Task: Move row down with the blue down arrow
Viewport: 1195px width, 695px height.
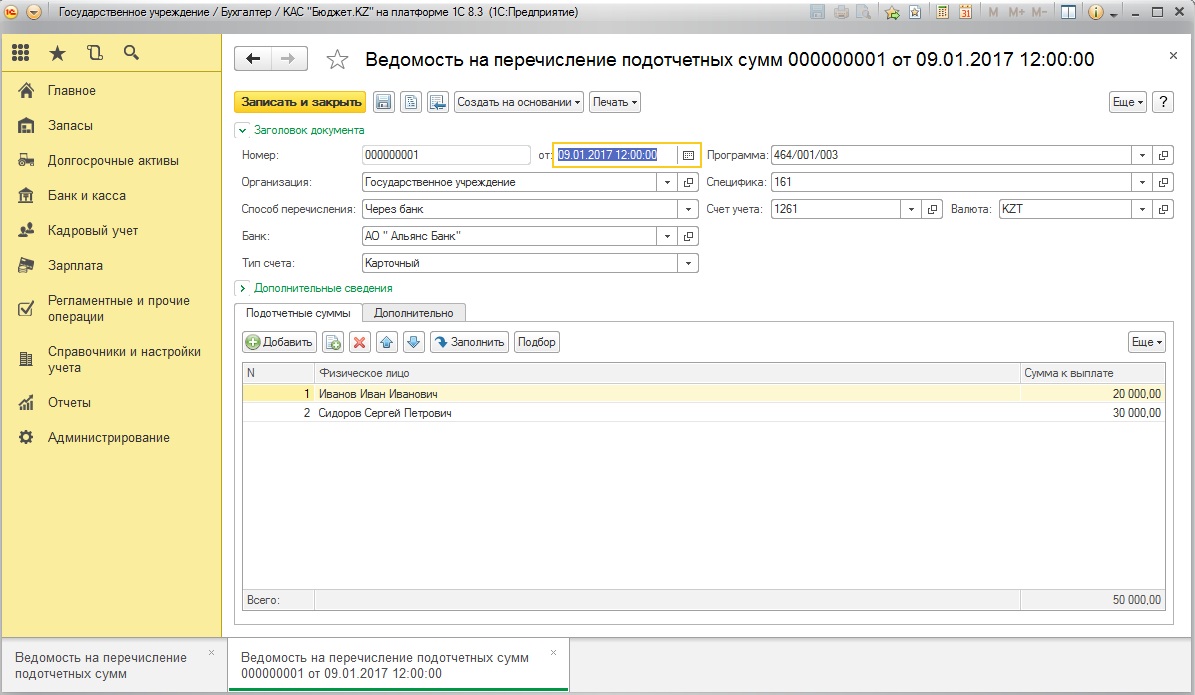Action: (x=414, y=342)
